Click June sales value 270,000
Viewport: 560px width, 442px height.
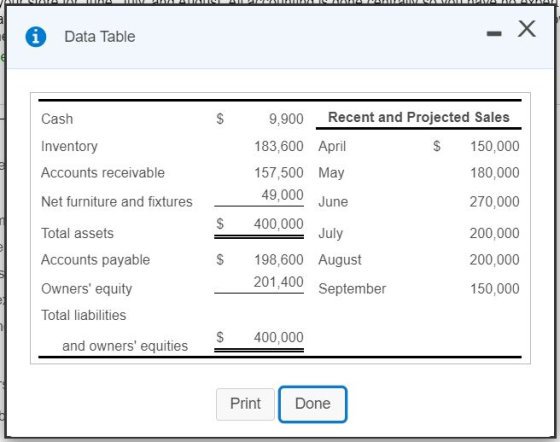[495, 202]
